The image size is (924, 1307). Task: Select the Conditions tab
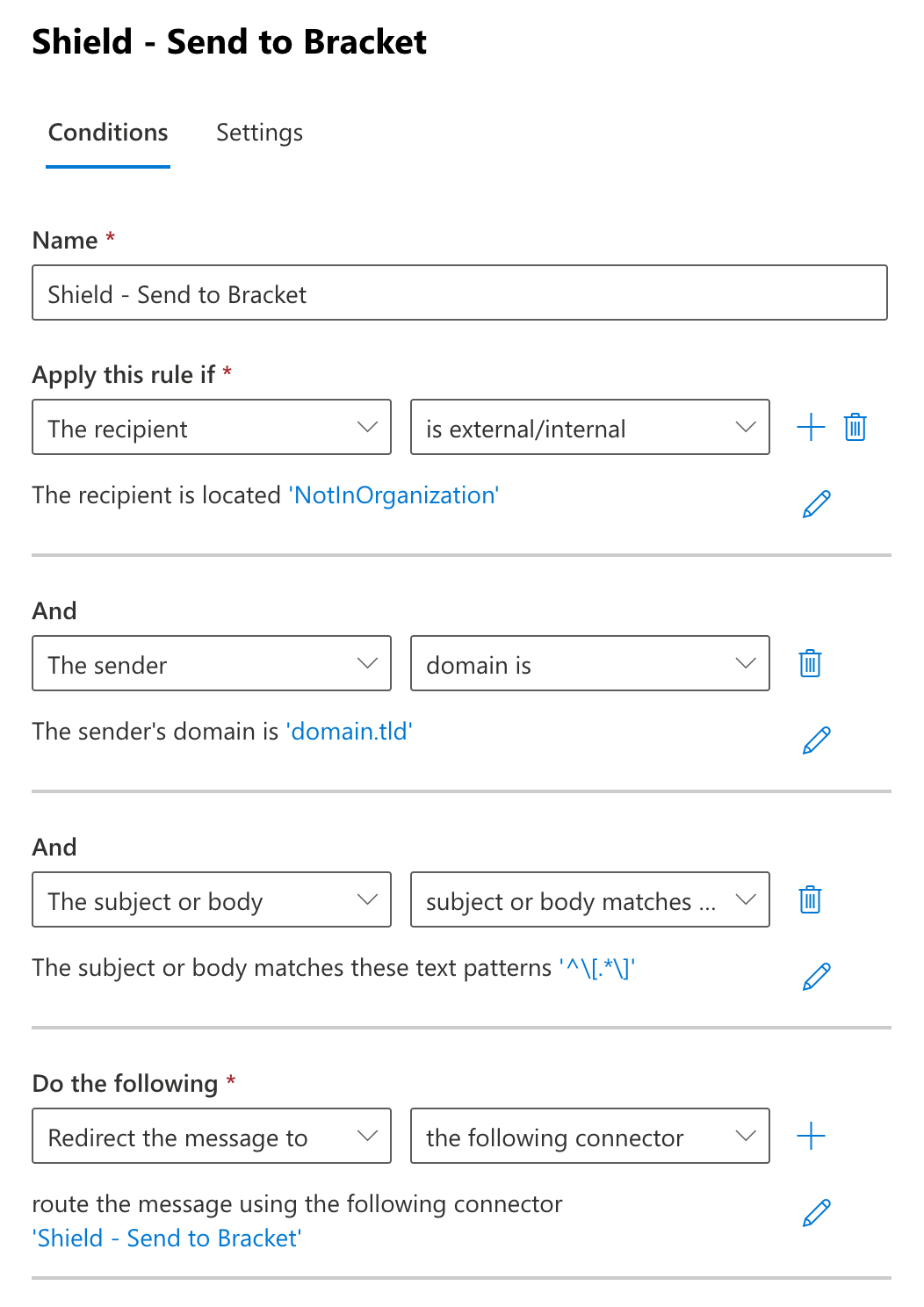coord(108,133)
